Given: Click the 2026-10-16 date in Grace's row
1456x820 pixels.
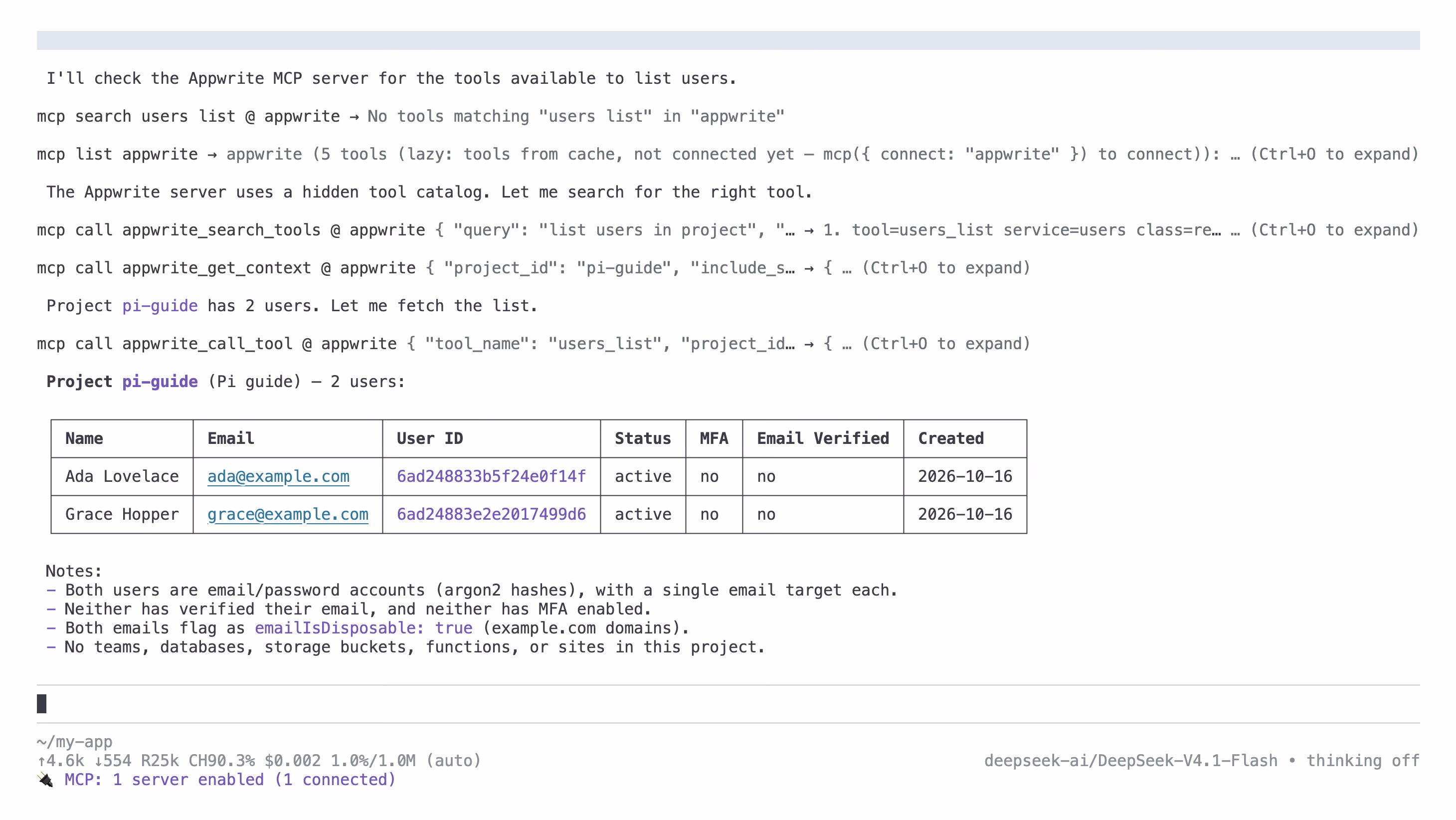Looking at the screenshot, I should point(965,514).
